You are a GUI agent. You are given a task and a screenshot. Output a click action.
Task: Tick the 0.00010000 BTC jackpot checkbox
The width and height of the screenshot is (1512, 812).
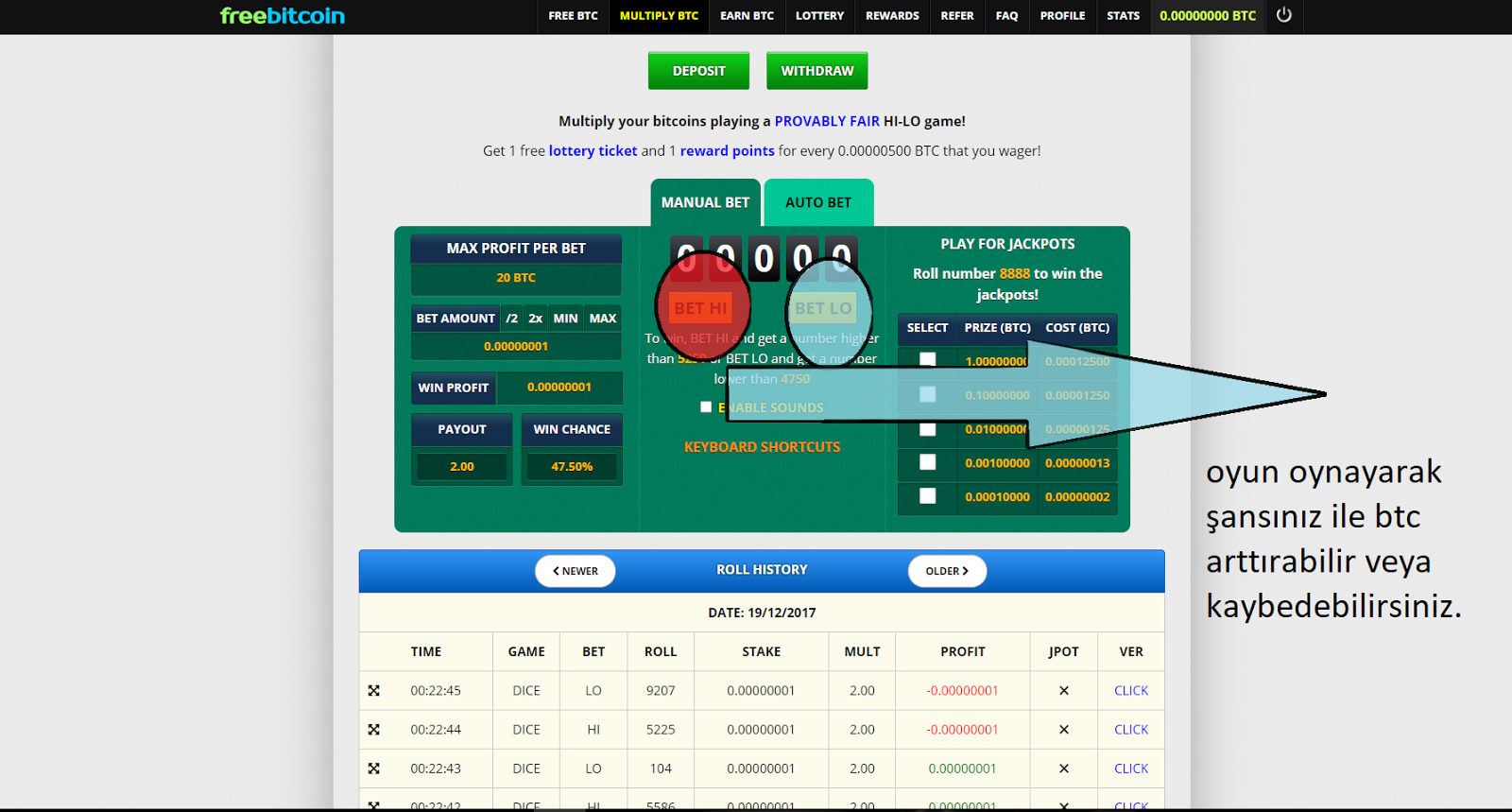pos(928,496)
